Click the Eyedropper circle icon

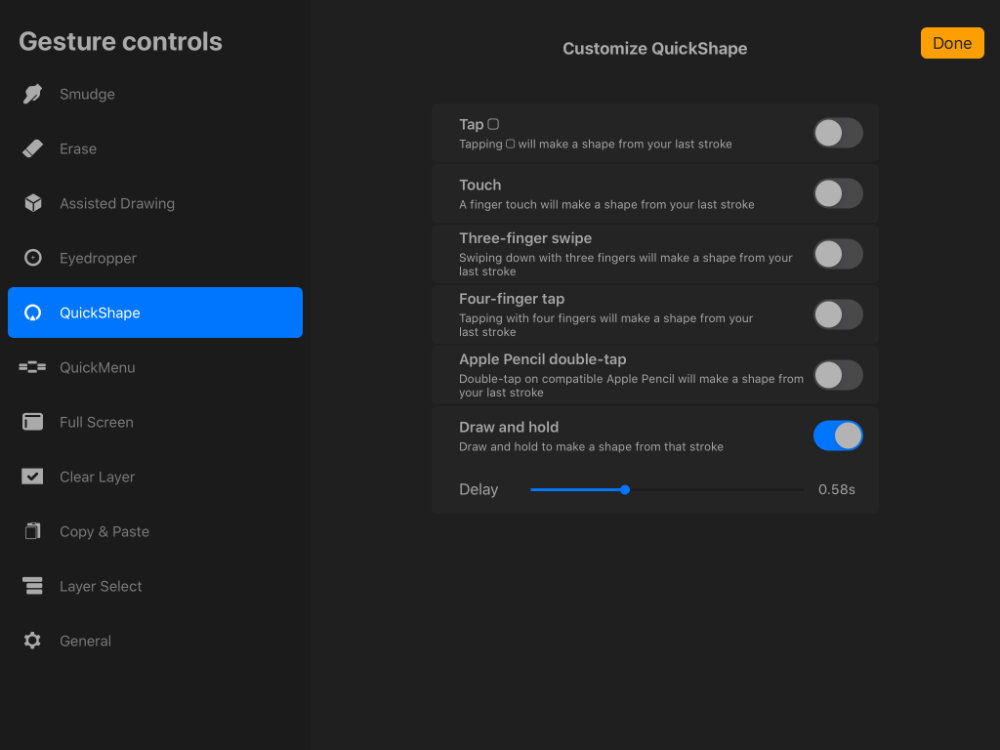[33, 258]
